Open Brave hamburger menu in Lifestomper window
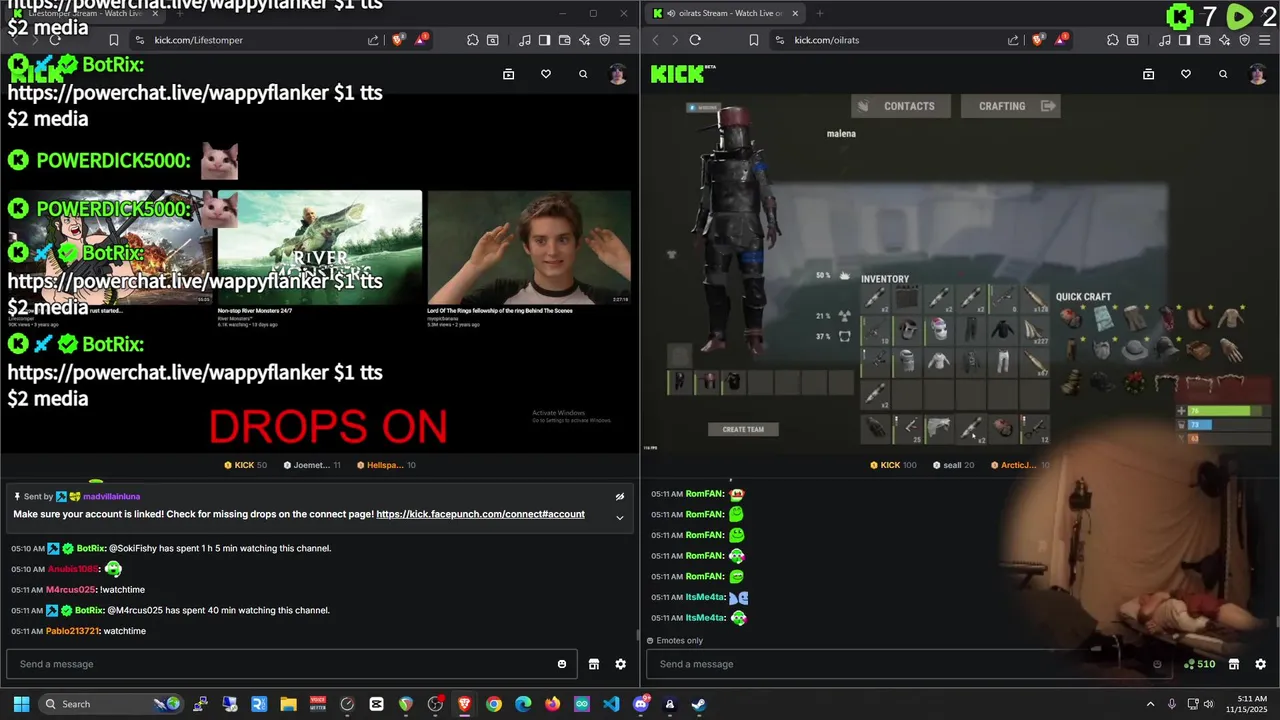The height and width of the screenshot is (720, 1280). point(624,40)
